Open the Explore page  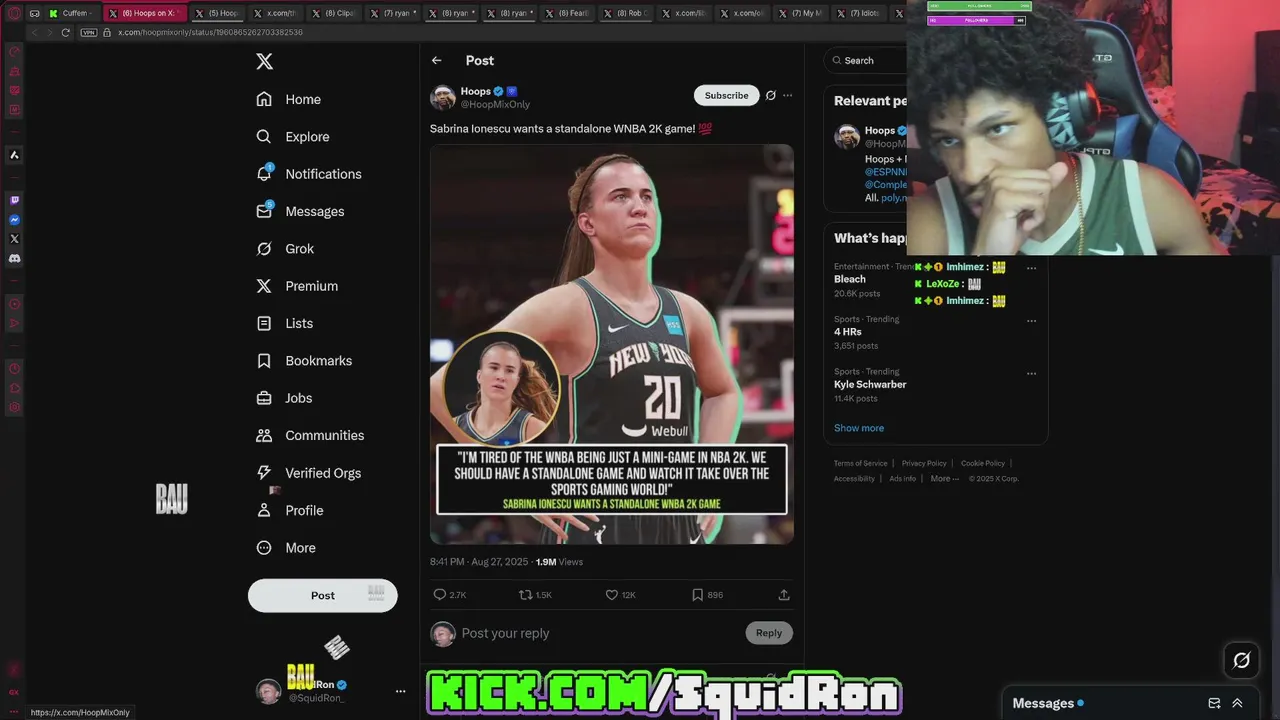[x=293, y=137]
